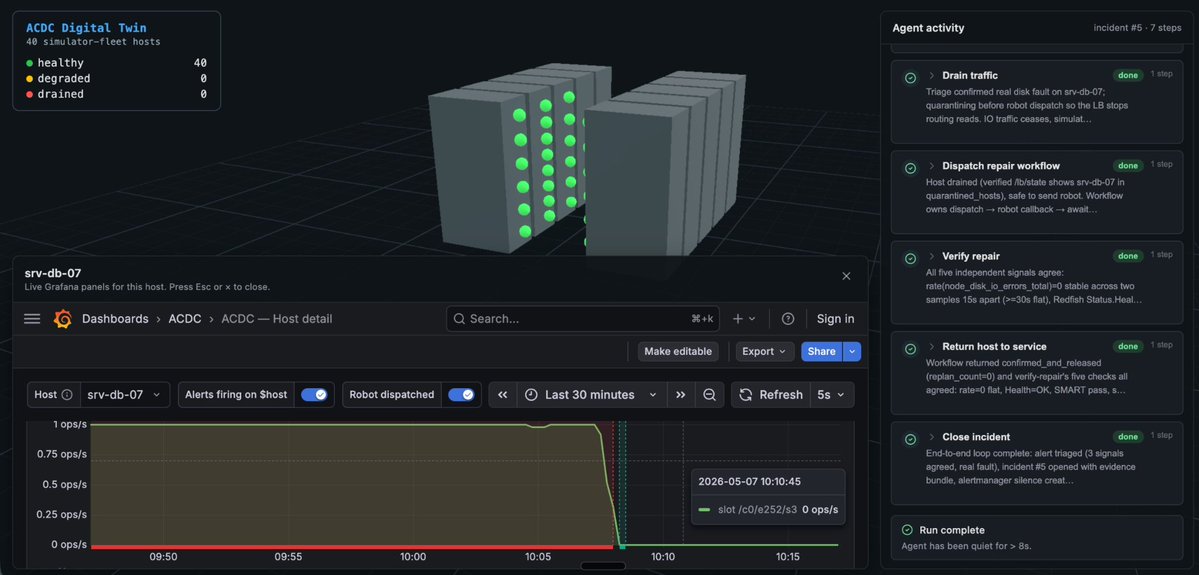Click the Host variable info icon

click(x=67, y=395)
